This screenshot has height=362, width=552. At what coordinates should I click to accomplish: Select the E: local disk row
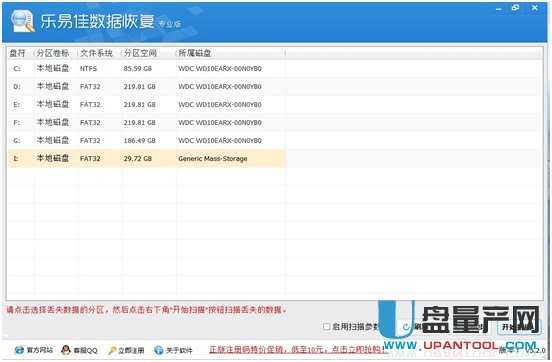tap(146, 104)
